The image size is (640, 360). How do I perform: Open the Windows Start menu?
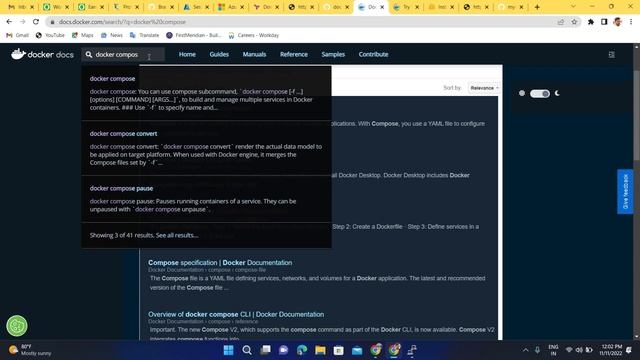229,350
